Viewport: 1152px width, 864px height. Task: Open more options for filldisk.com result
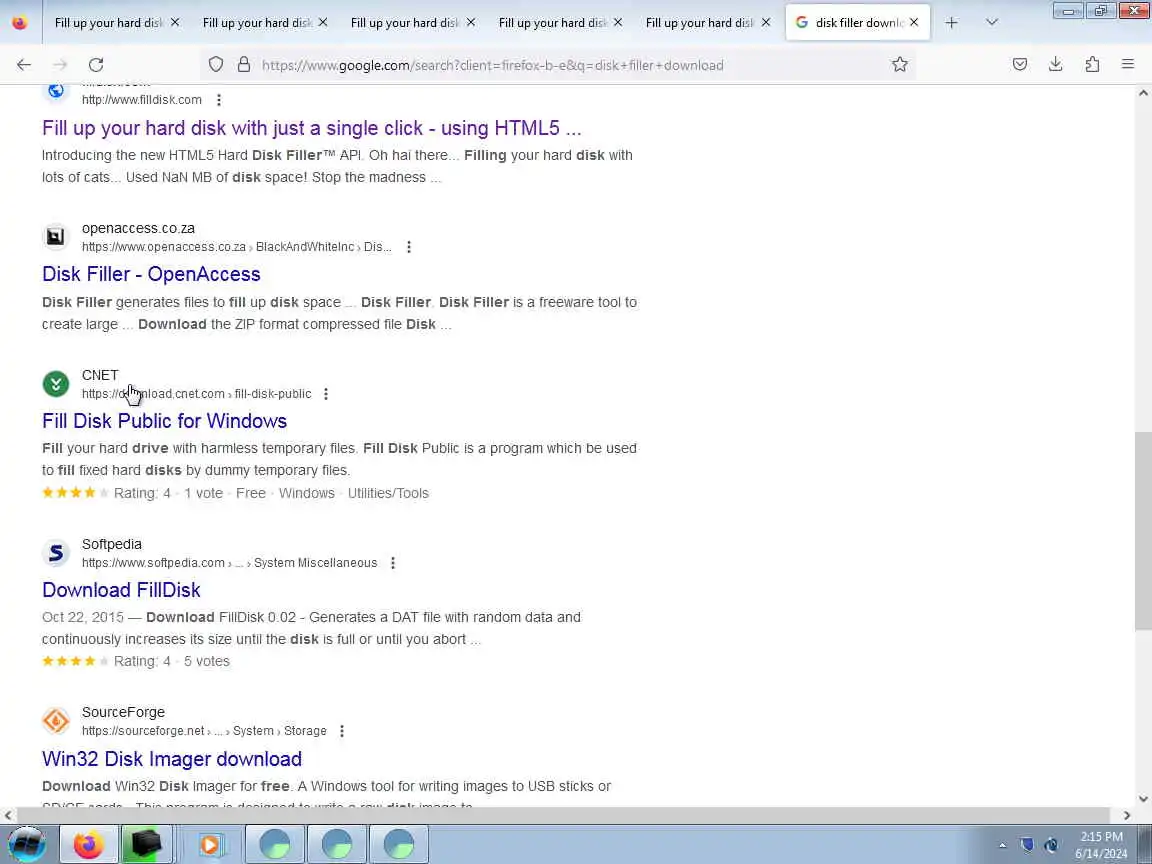point(218,100)
